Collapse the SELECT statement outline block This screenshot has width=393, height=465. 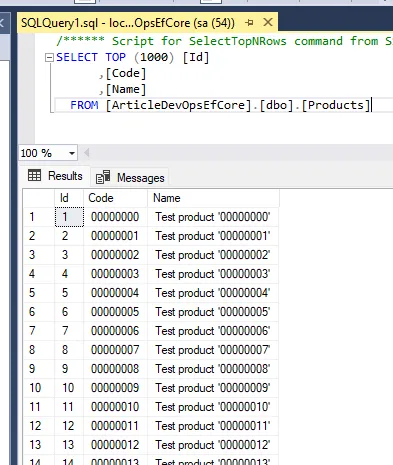tap(49, 58)
